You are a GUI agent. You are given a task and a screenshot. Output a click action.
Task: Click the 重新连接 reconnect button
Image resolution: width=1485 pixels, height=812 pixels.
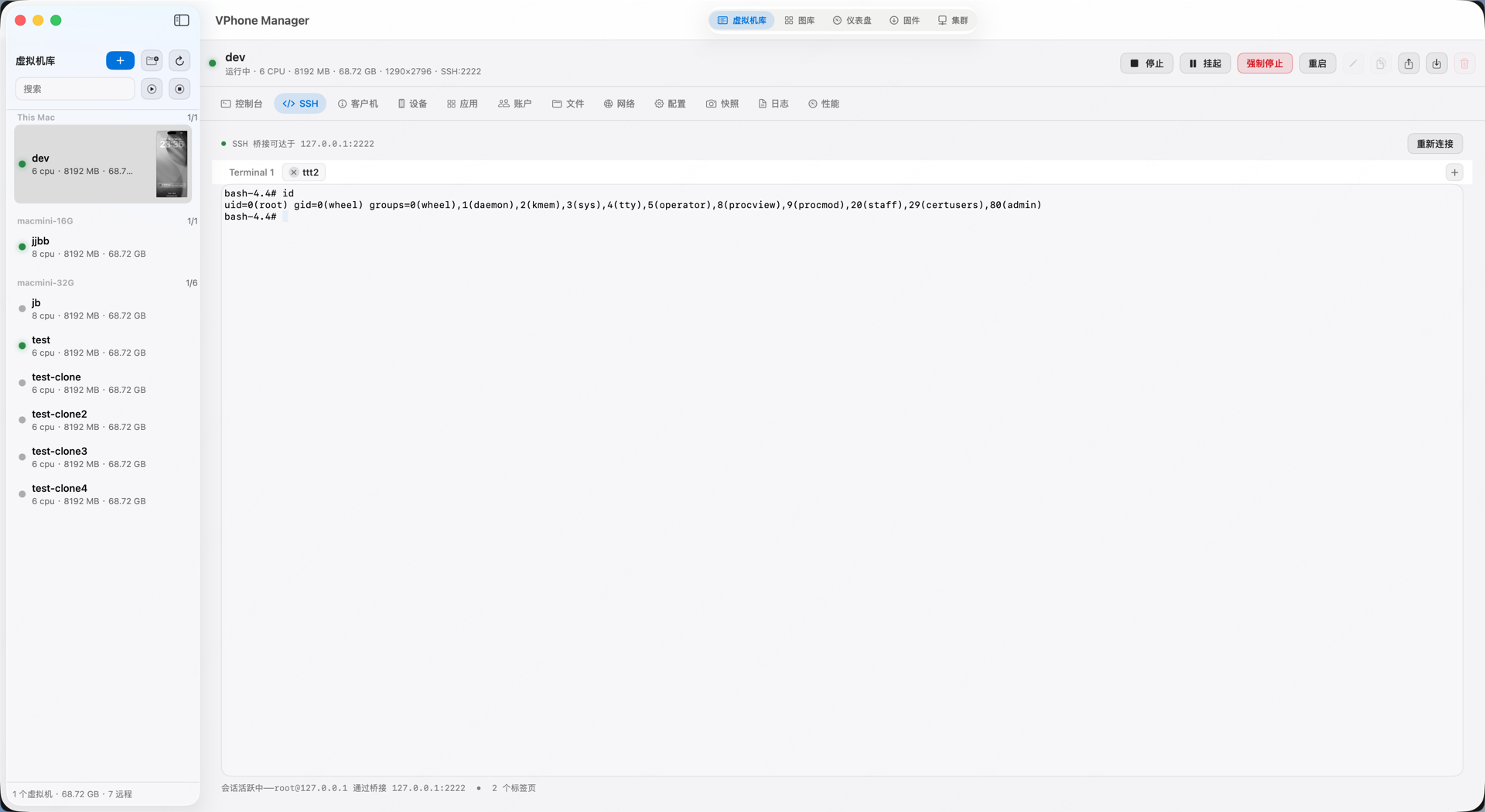tap(1435, 144)
